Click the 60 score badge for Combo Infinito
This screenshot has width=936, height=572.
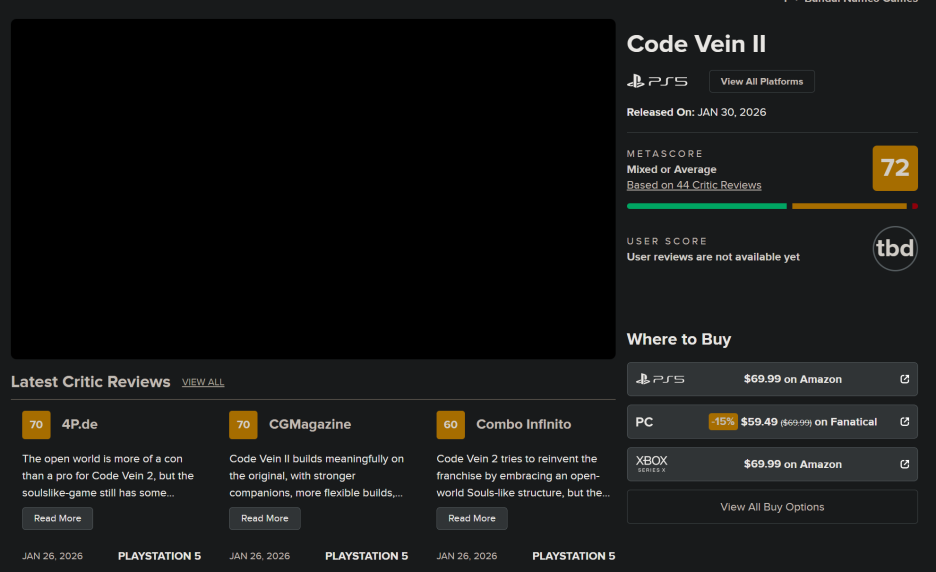click(x=450, y=425)
